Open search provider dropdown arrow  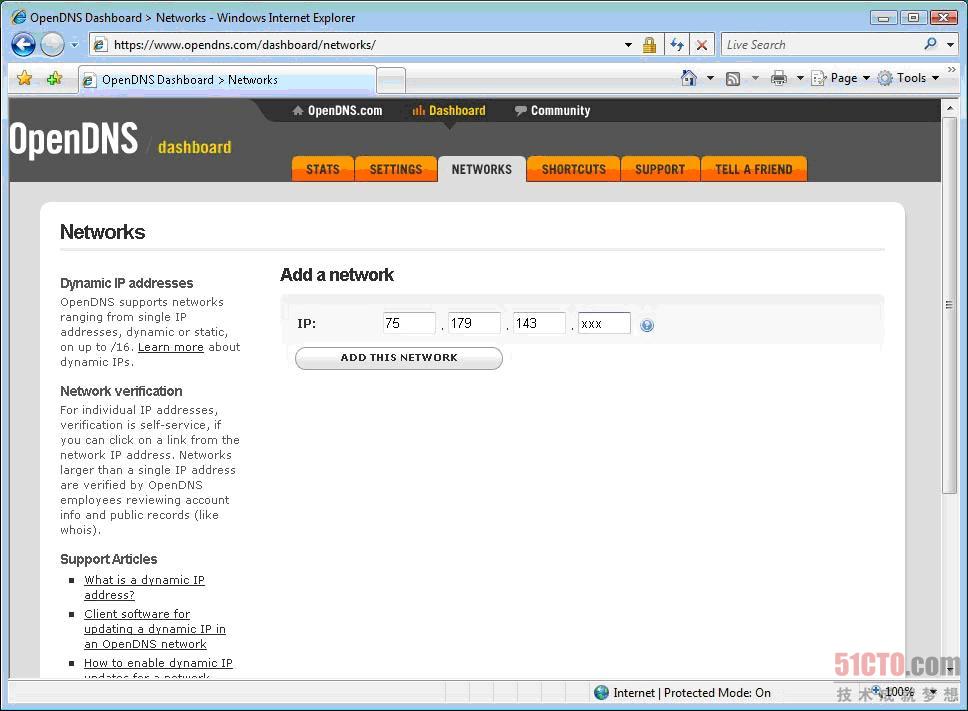pos(950,44)
